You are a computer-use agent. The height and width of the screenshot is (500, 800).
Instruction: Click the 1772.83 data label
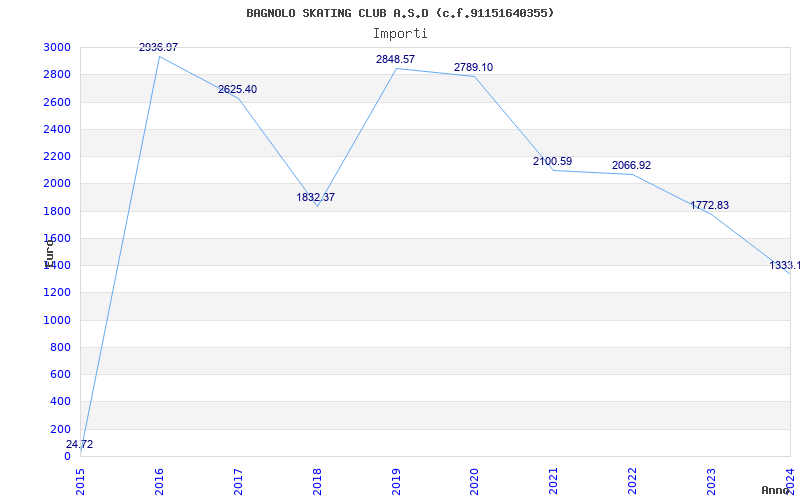tap(710, 205)
